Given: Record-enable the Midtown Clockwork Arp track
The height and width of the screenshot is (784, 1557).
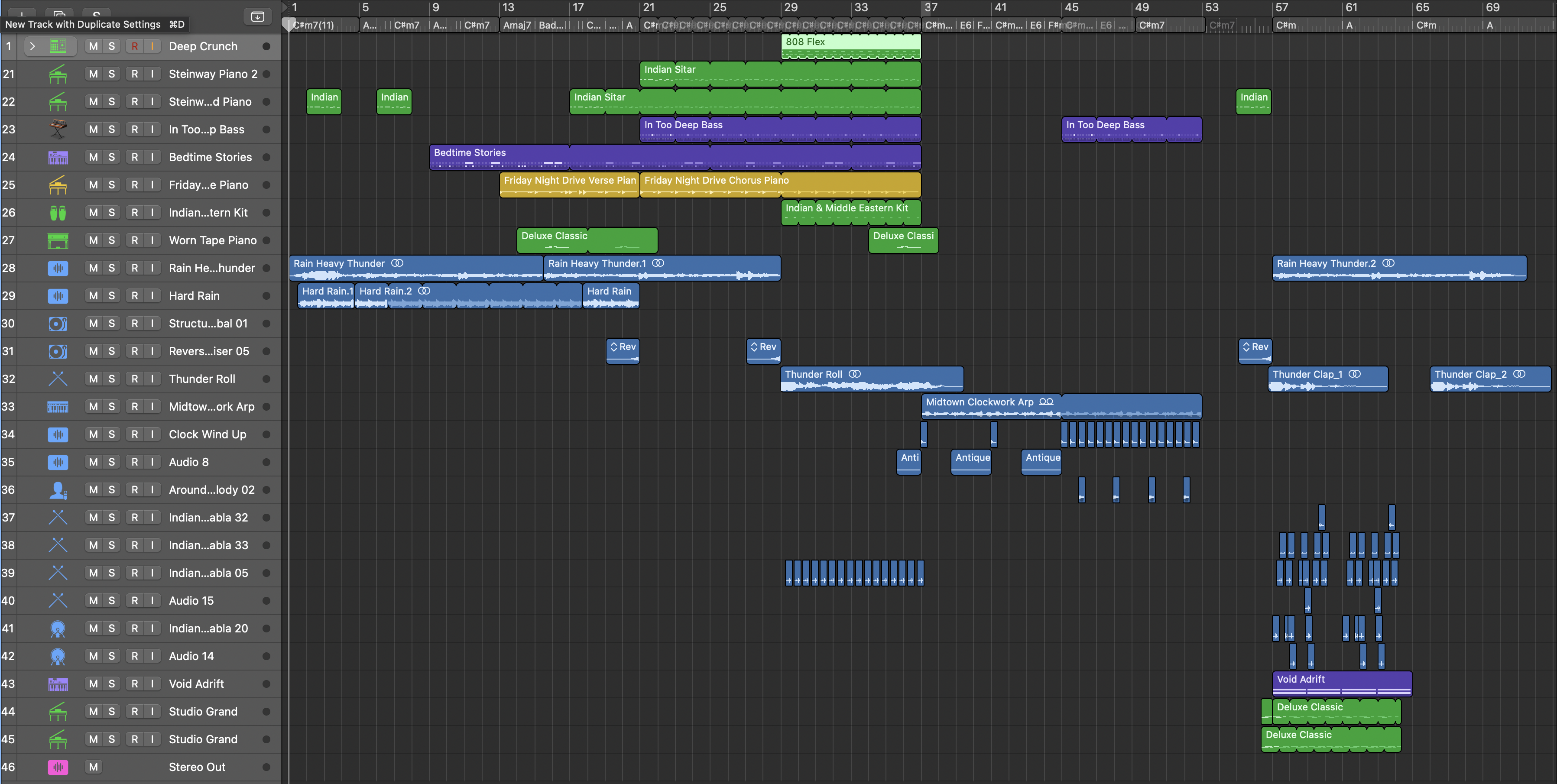Looking at the screenshot, I should click(x=134, y=407).
